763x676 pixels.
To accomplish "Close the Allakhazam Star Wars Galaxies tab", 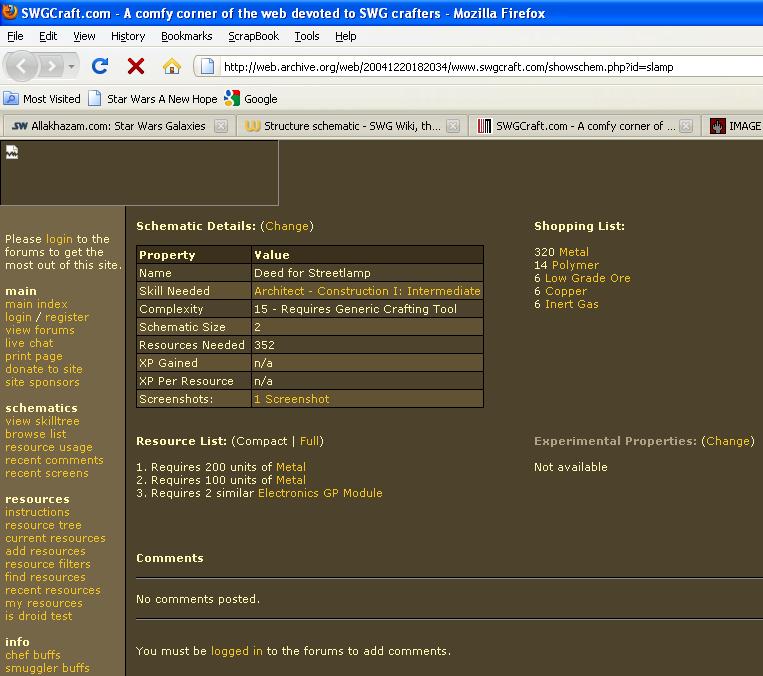I will tap(220, 126).
